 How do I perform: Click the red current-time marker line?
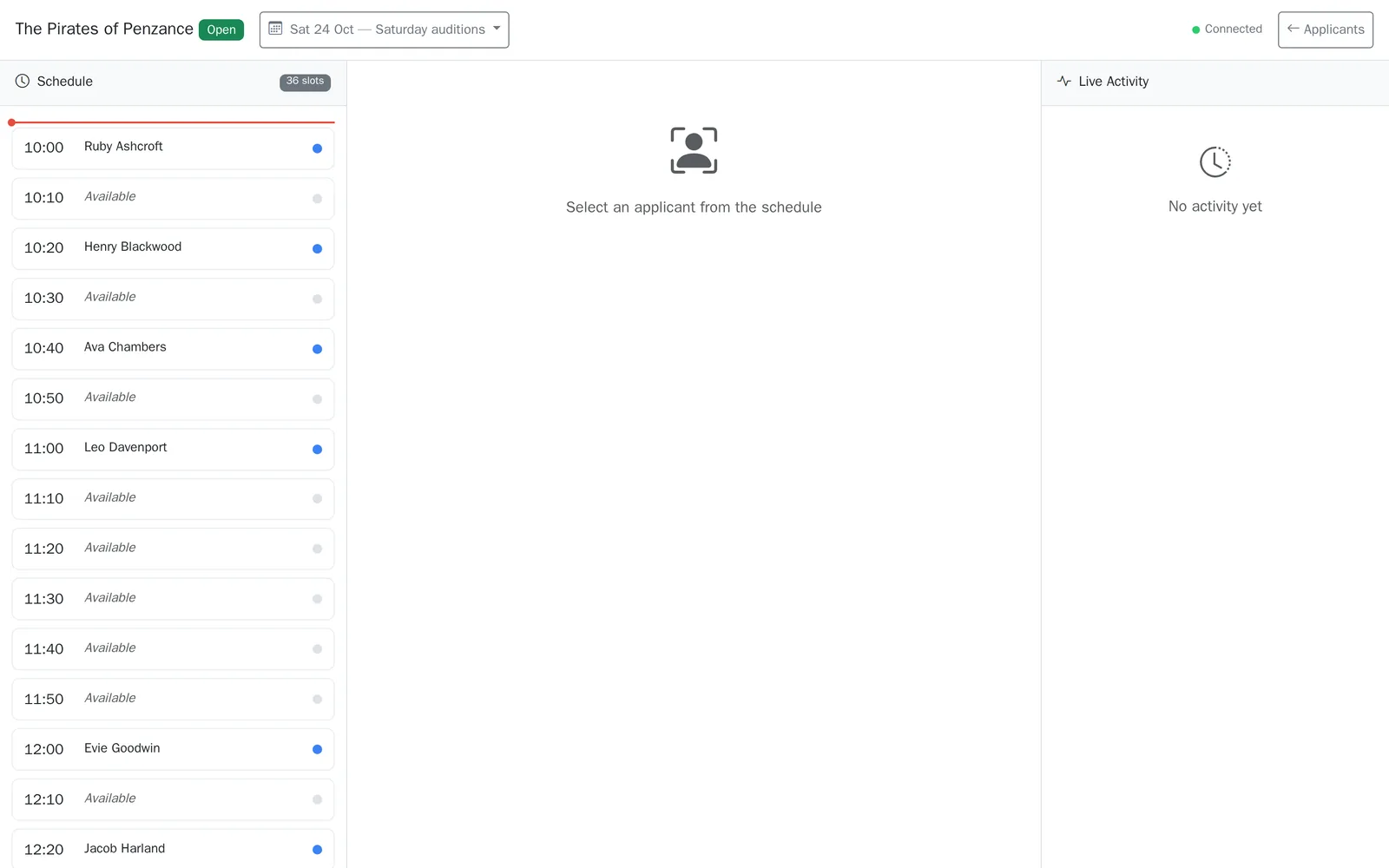172,122
